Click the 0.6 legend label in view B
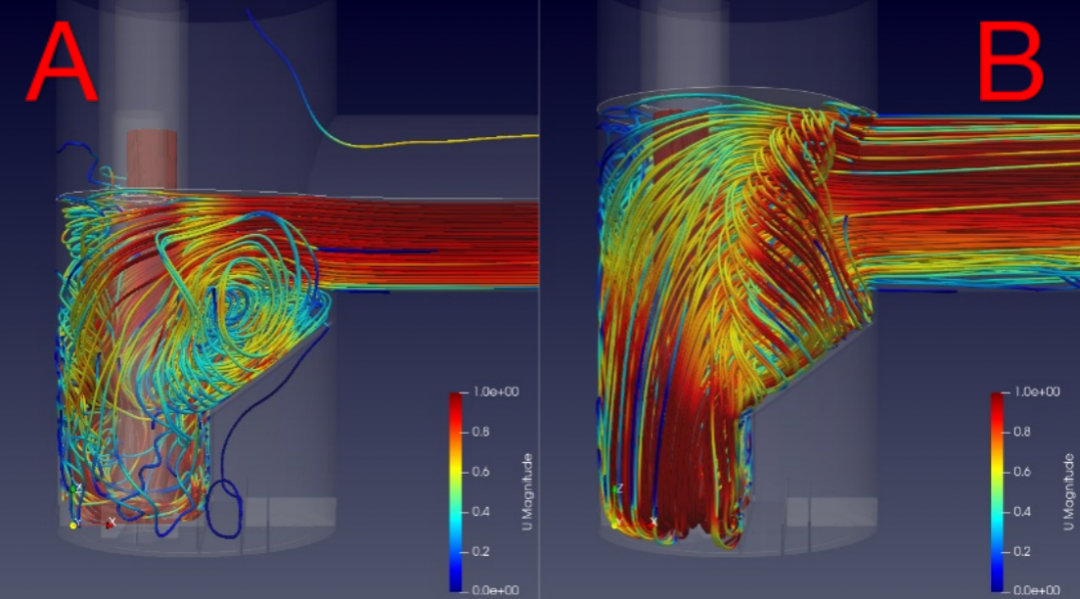The width and height of the screenshot is (1080, 599). point(1022,472)
